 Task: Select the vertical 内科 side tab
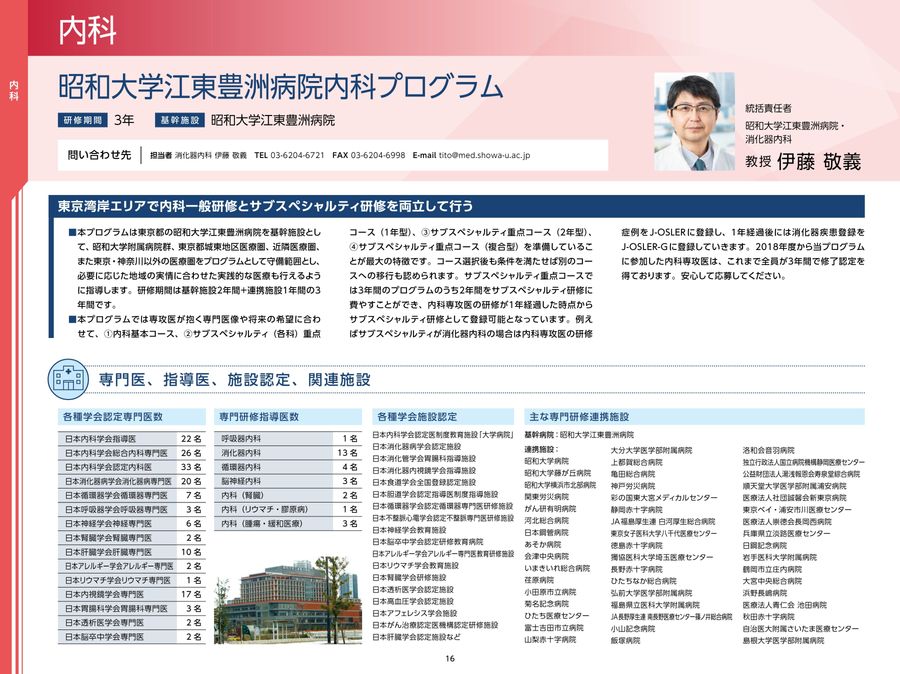pyautogui.click(x=13, y=91)
